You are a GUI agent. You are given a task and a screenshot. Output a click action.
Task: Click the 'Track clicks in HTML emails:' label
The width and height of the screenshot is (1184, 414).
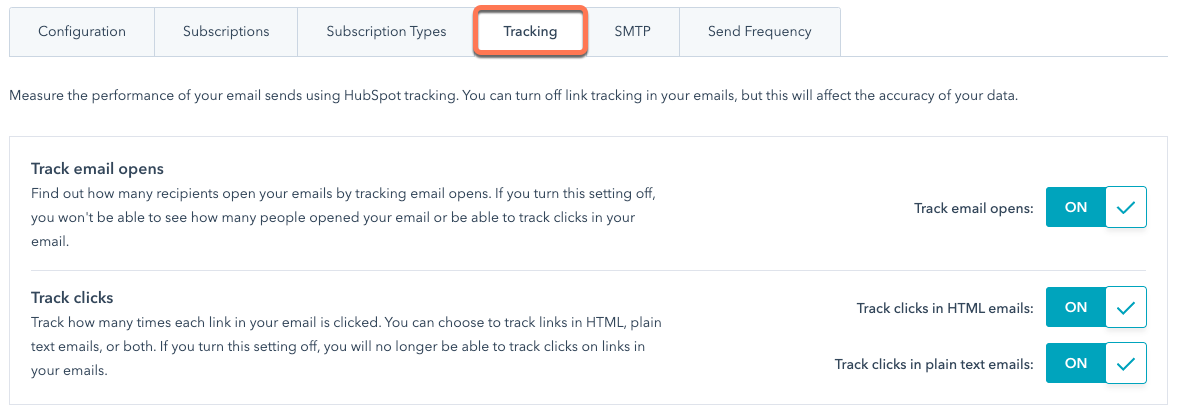click(x=945, y=308)
